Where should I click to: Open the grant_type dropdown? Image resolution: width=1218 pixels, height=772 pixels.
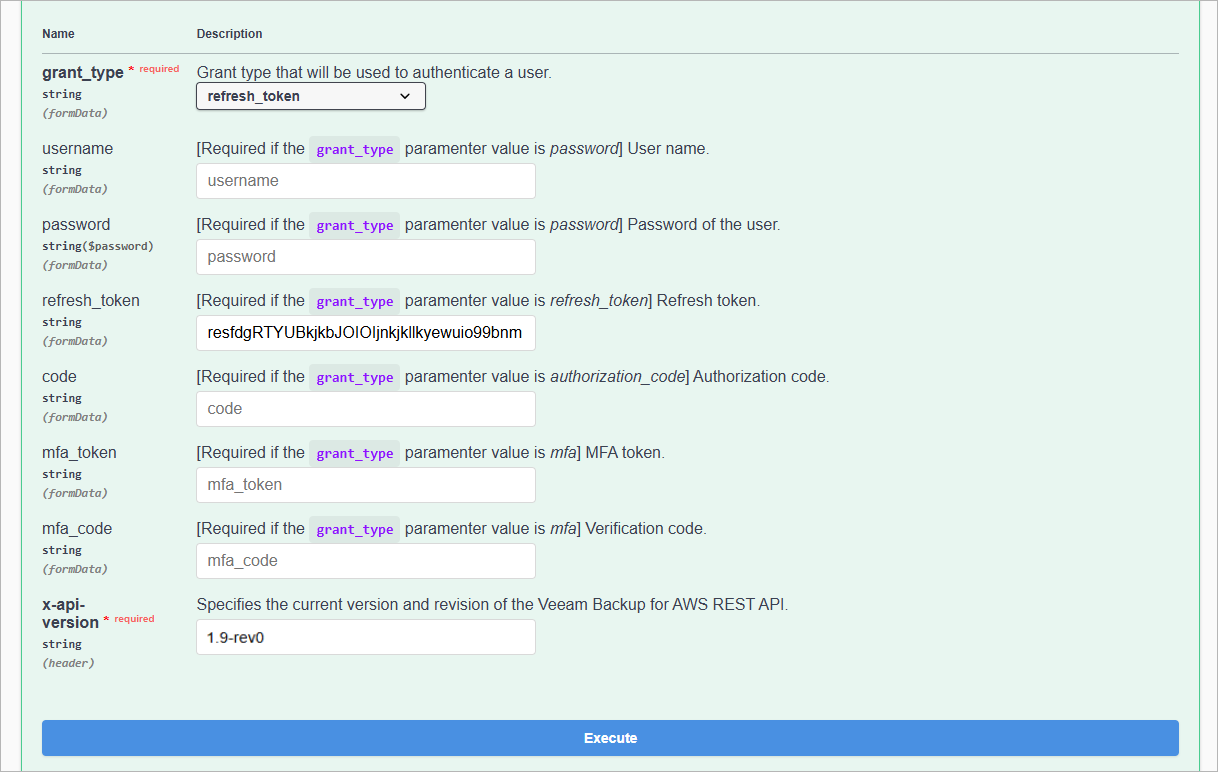tap(311, 96)
